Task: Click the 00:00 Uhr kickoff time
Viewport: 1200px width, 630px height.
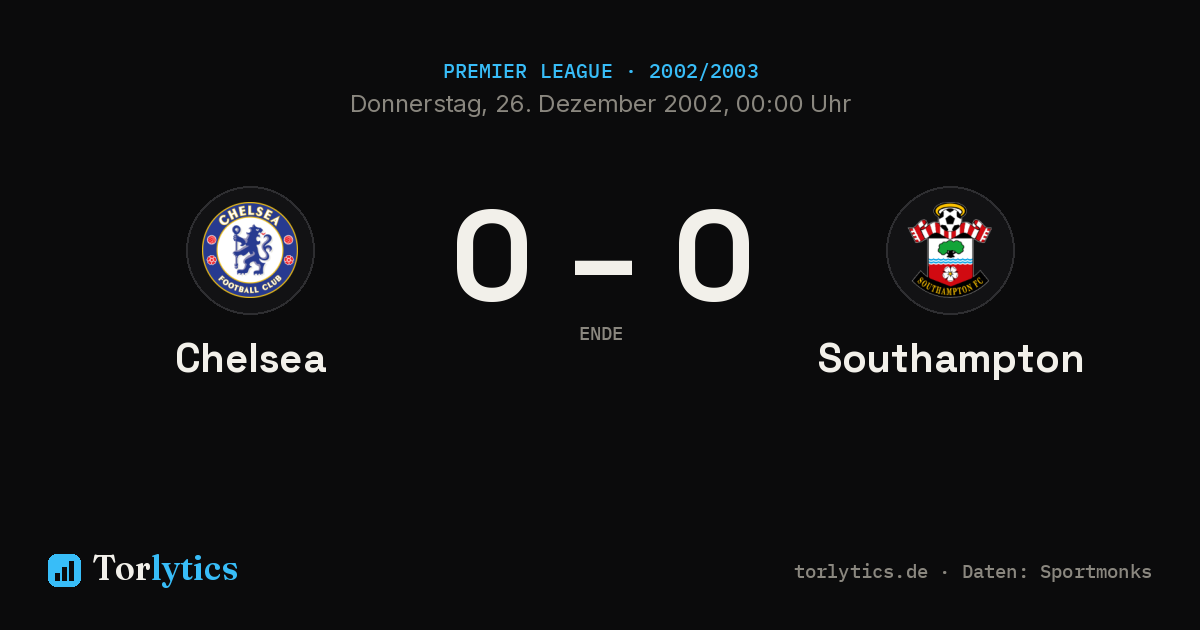Action: pyautogui.click(x=794, y=104)
